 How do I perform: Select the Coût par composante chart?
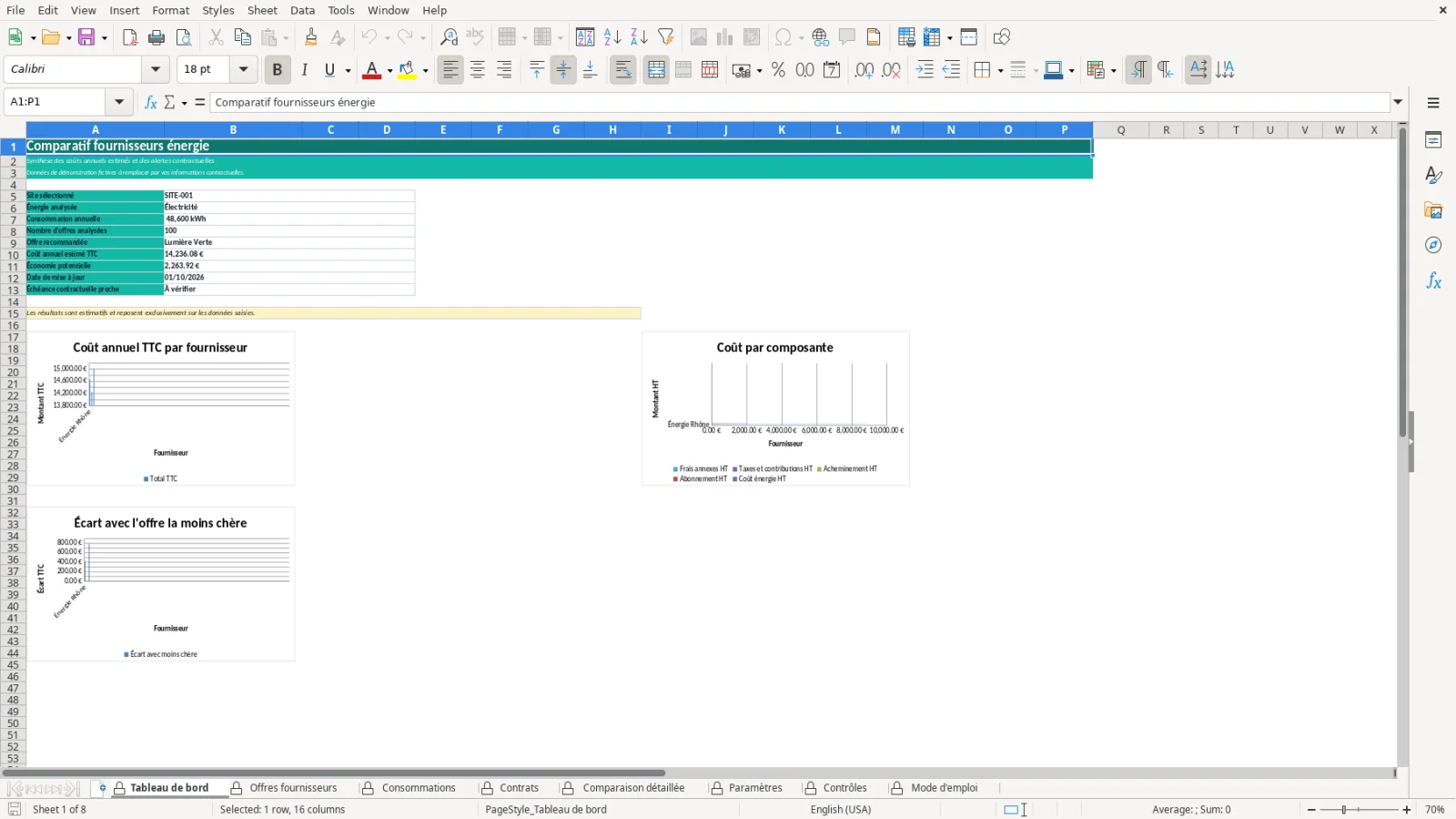pyautogui.click(x=775, y=409)
